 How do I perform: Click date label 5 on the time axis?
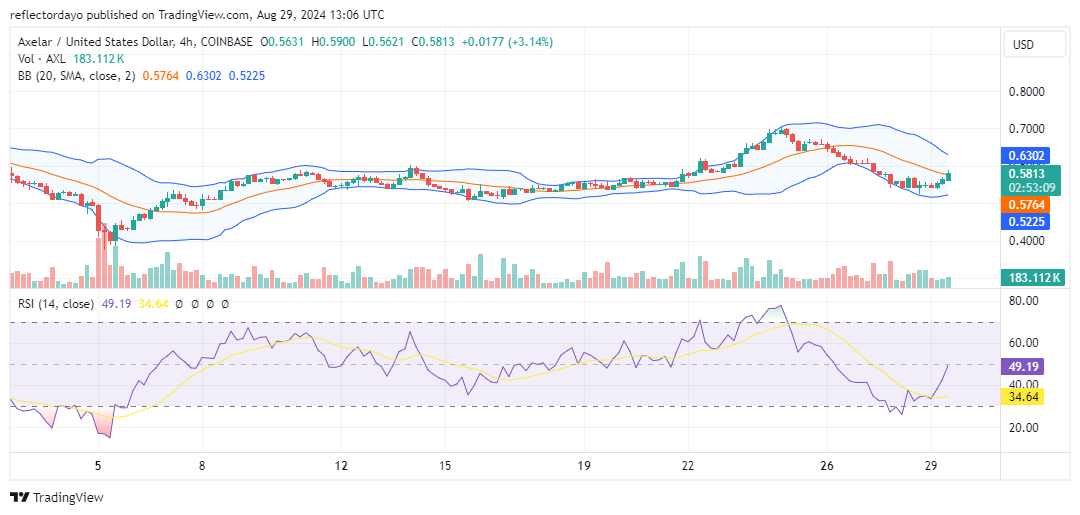click(98, 465)
